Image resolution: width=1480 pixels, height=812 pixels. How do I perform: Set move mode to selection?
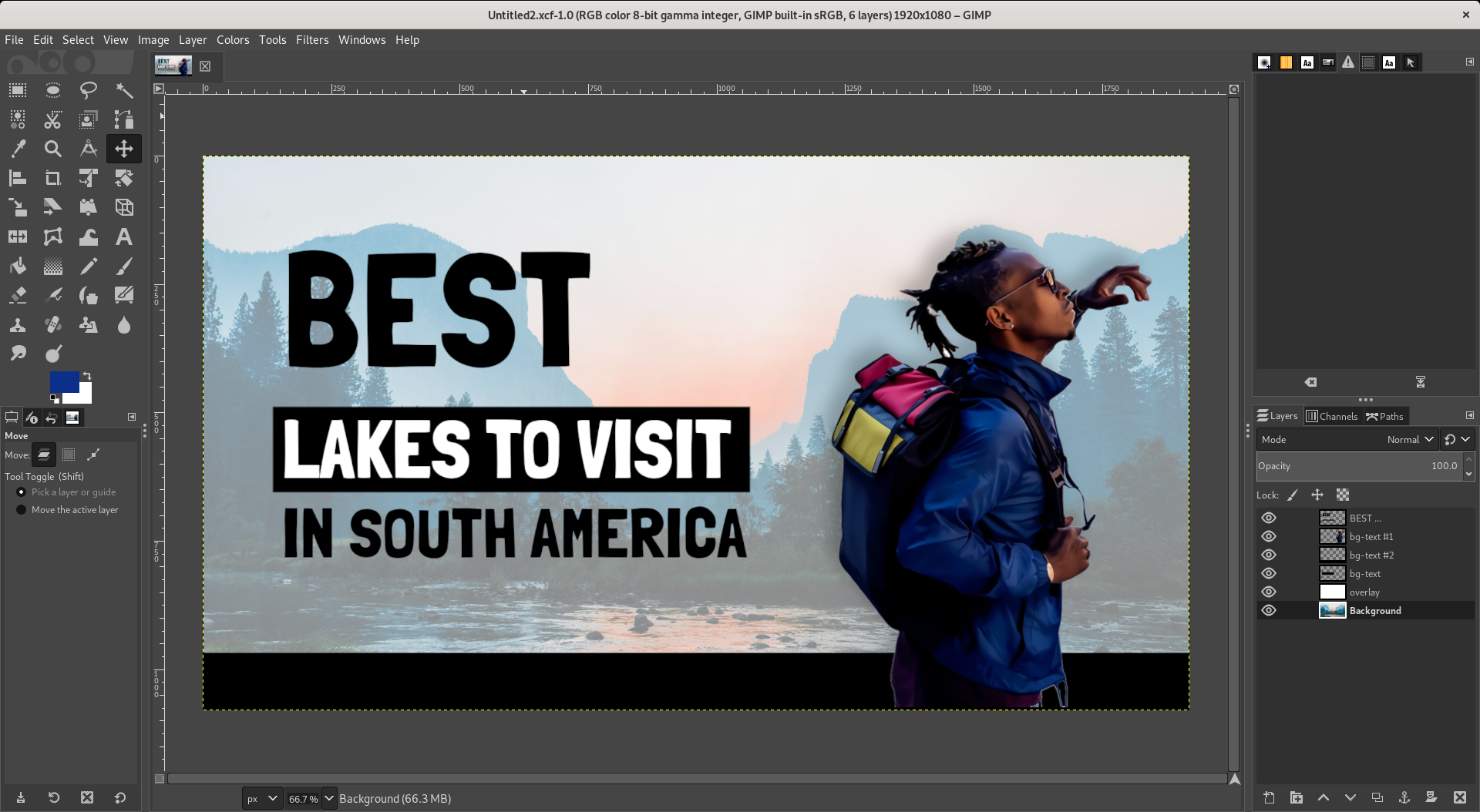coord(69,455)
